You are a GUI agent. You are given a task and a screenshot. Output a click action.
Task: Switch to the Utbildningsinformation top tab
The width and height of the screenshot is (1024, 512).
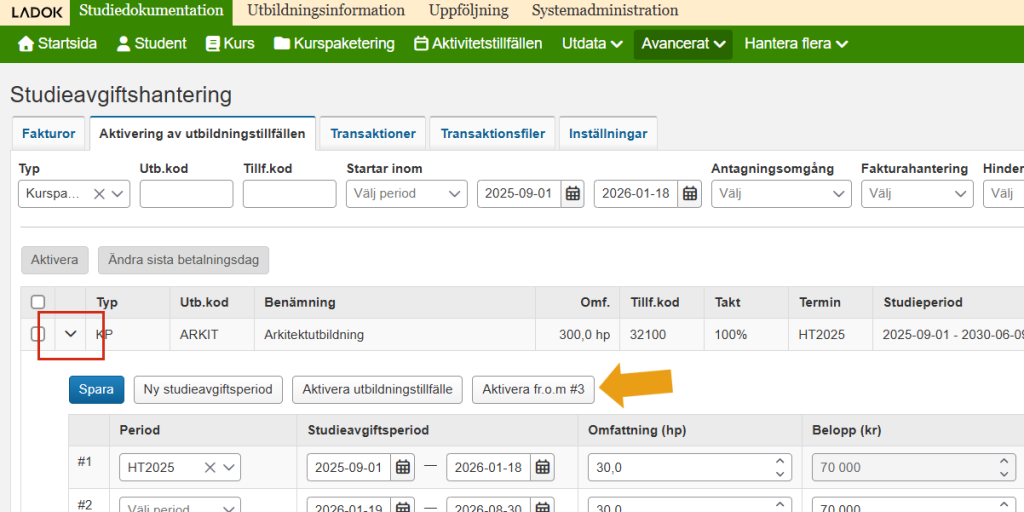pos(326,11)
